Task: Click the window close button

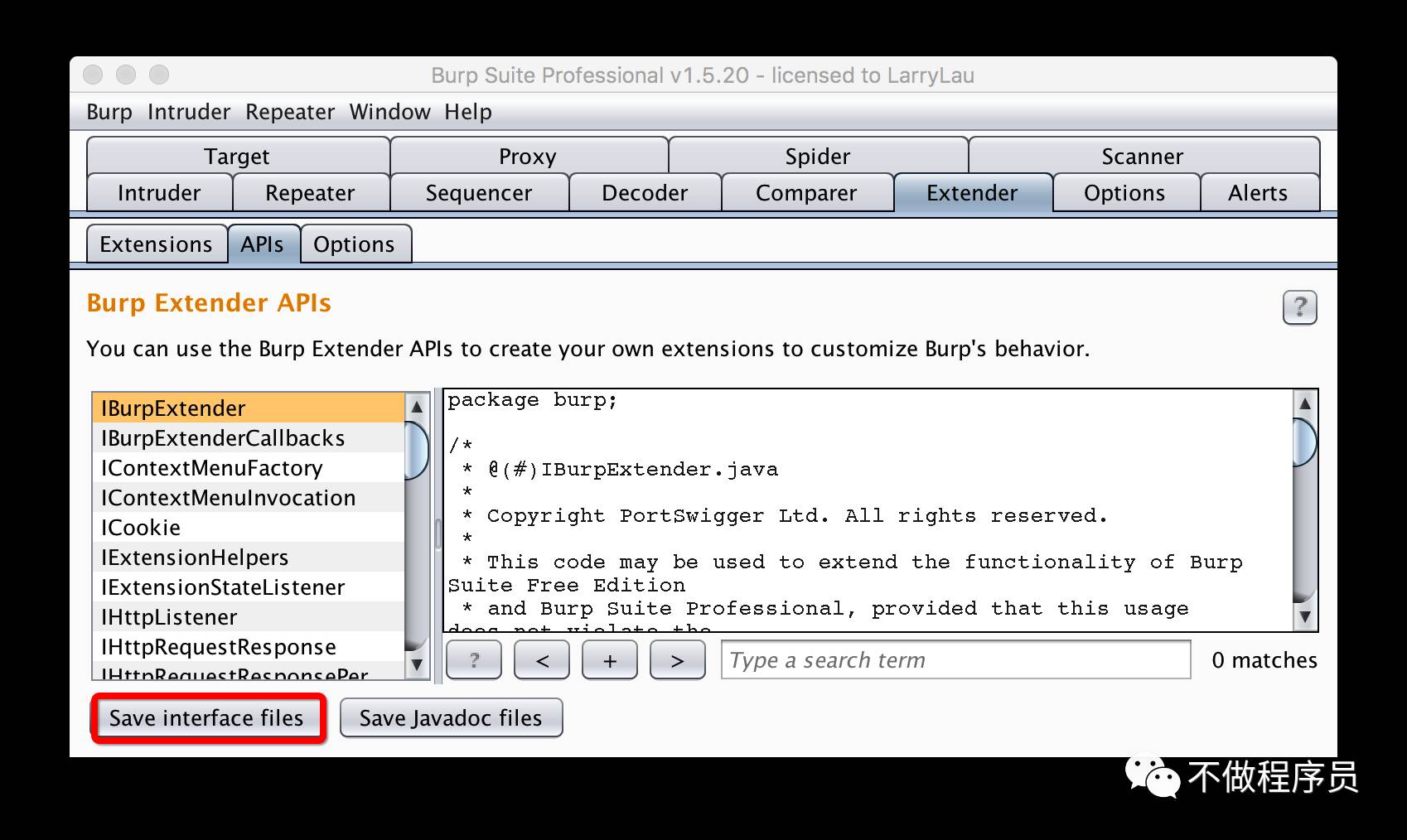Action: click(x=93, y=75)
